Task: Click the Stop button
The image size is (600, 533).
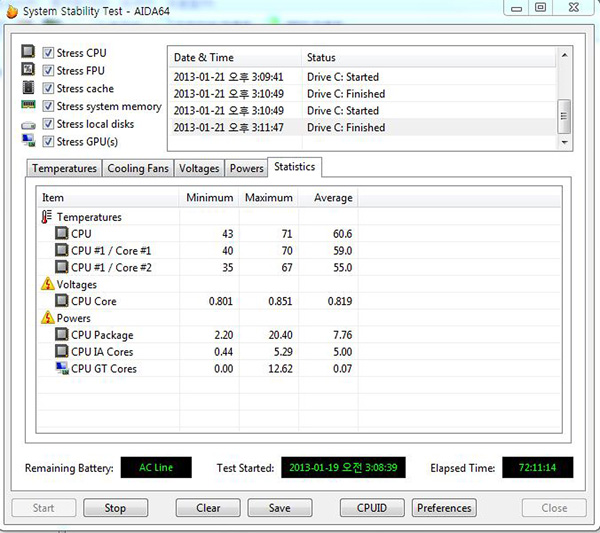Action: point(116,508)
